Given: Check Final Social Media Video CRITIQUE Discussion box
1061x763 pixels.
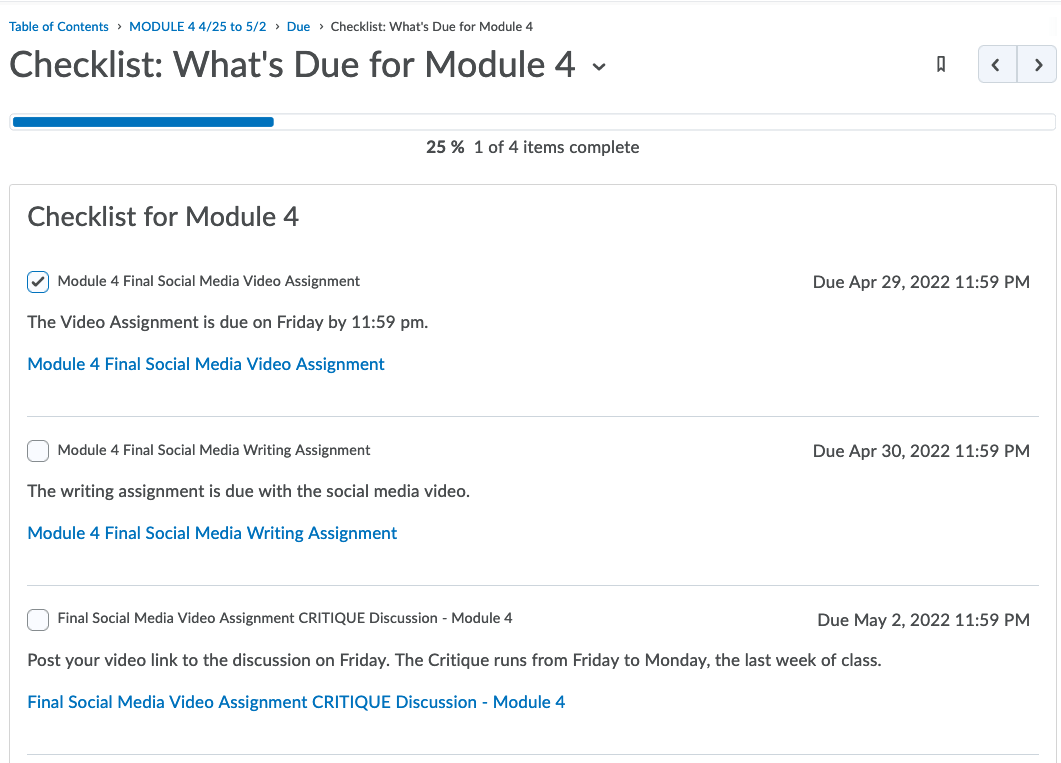Looking at the screenshot, I should pos(38,619).
